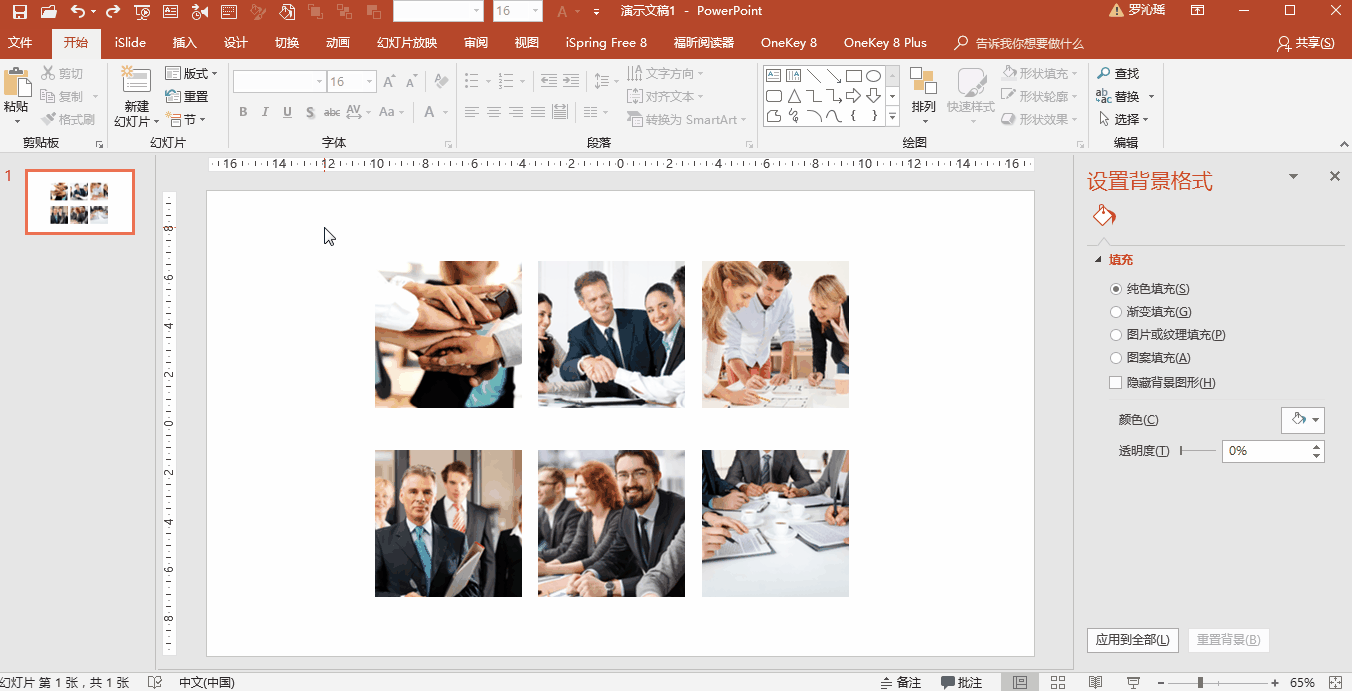Image resolution: width=1352 pixels, height=691 pixels.
Task: Align text left in paragraph group
Action: point(472,112)
